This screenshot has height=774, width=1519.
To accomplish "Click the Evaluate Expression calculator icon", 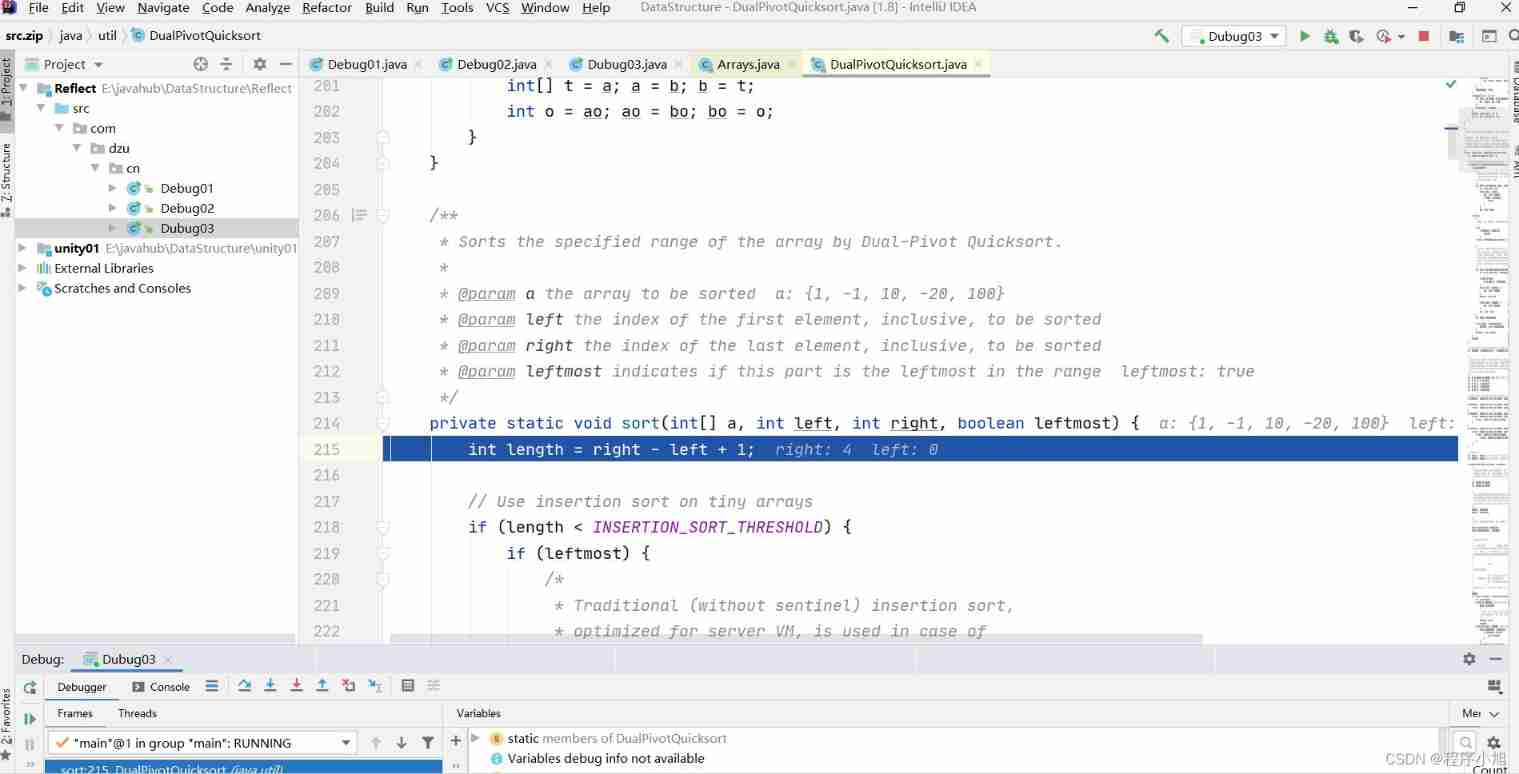I will (x=408, y=686).
